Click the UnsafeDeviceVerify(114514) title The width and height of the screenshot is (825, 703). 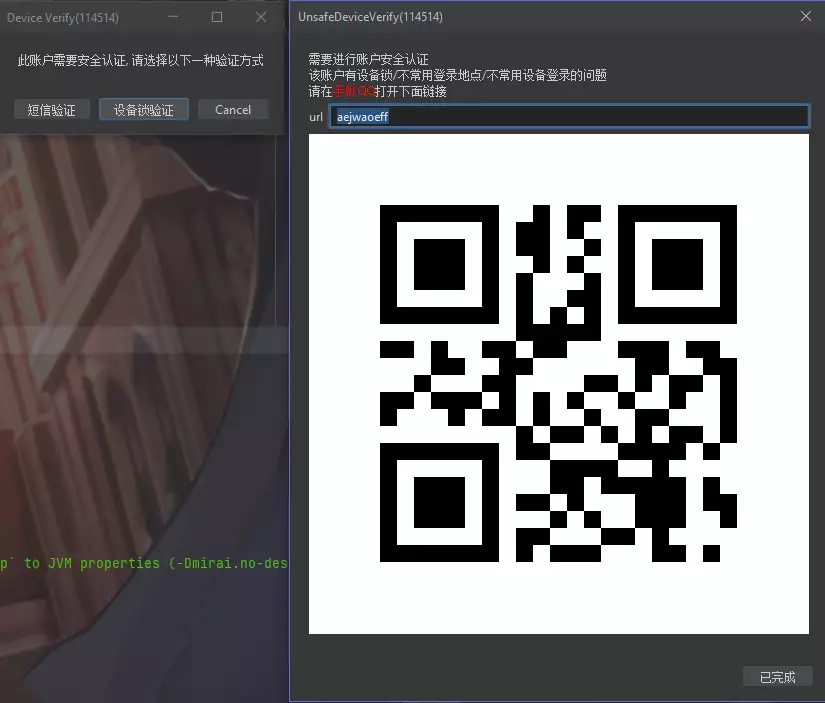pyautogui.click(x=370, y=17)
